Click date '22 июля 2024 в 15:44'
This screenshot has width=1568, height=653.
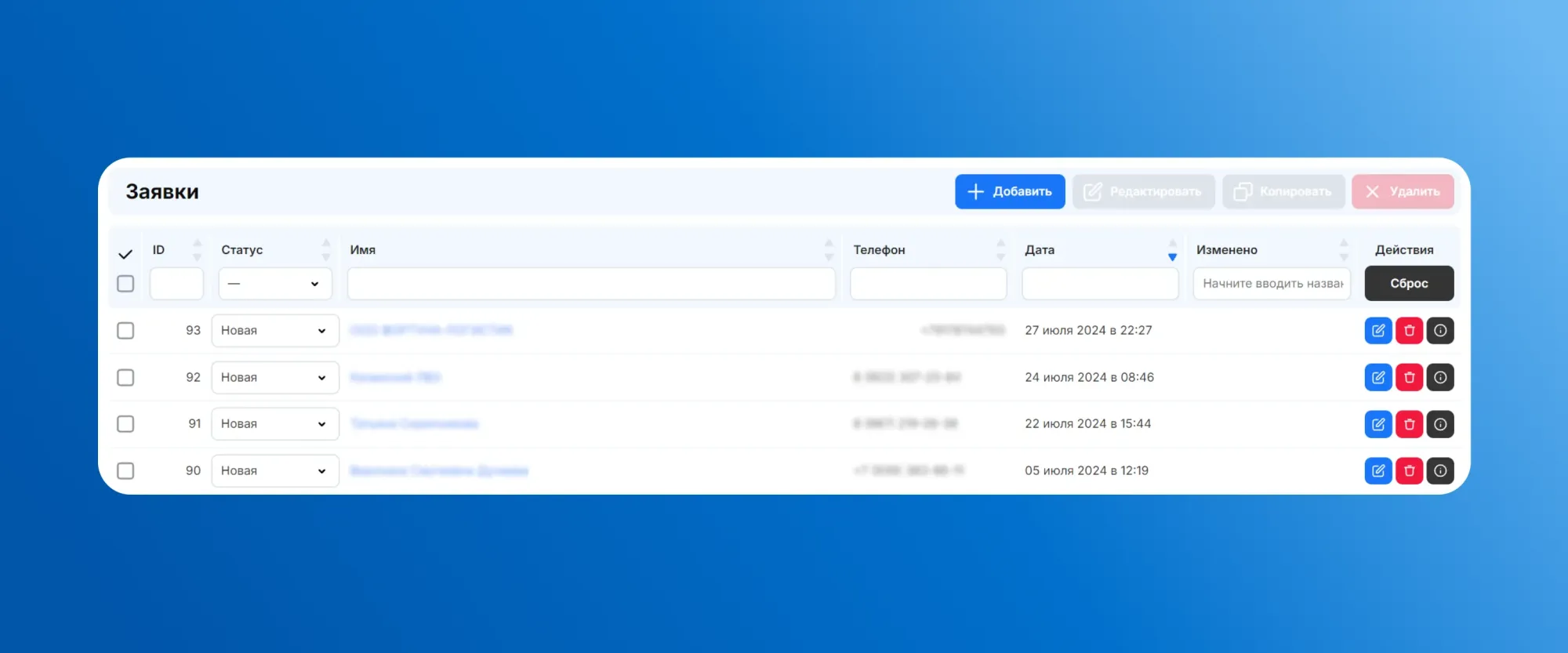coord(1088,424)
